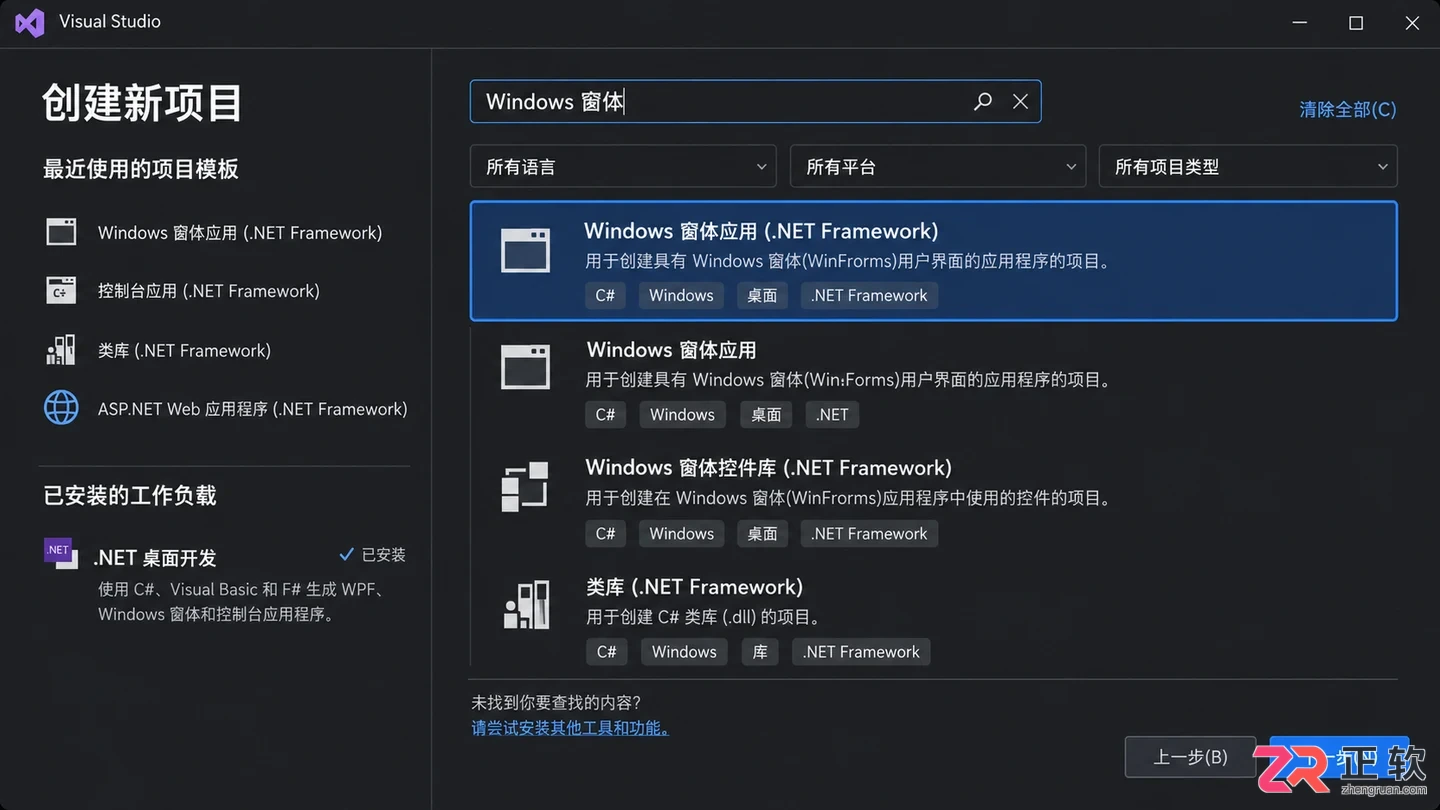The height and width of the screenshot is (810, 1440).
Task: Open recent template Windows 窗体应用 (.NET Framework)
Action: [224, 232]
